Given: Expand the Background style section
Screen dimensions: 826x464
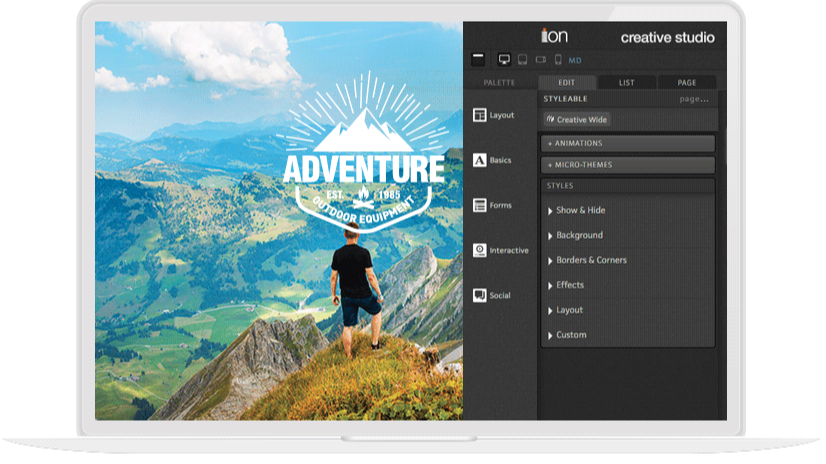Looking at the screenshot, I should (579, 235).
